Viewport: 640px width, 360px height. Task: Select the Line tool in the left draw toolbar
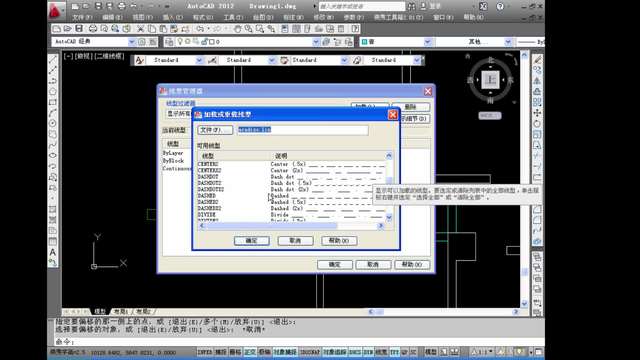[53, 60]
